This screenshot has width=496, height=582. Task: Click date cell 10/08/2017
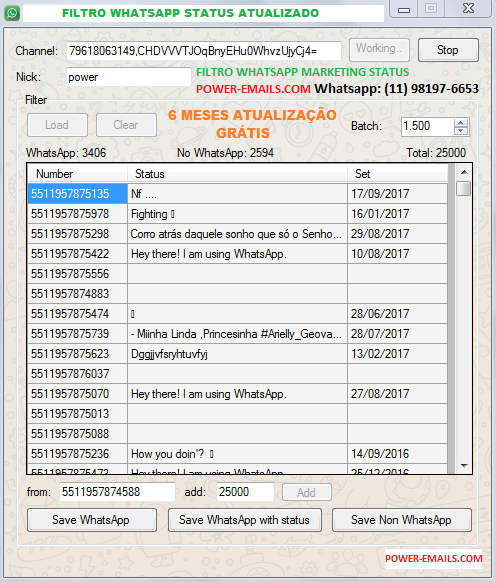click(397, 254)
